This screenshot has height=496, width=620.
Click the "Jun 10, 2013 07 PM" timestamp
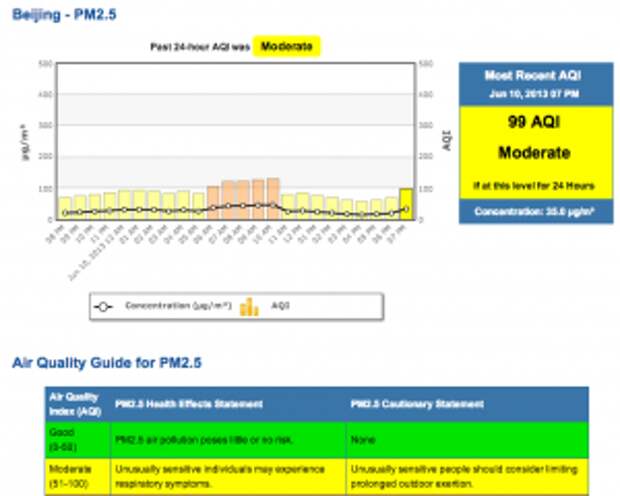pyautogui.click(x=534, y=94)
